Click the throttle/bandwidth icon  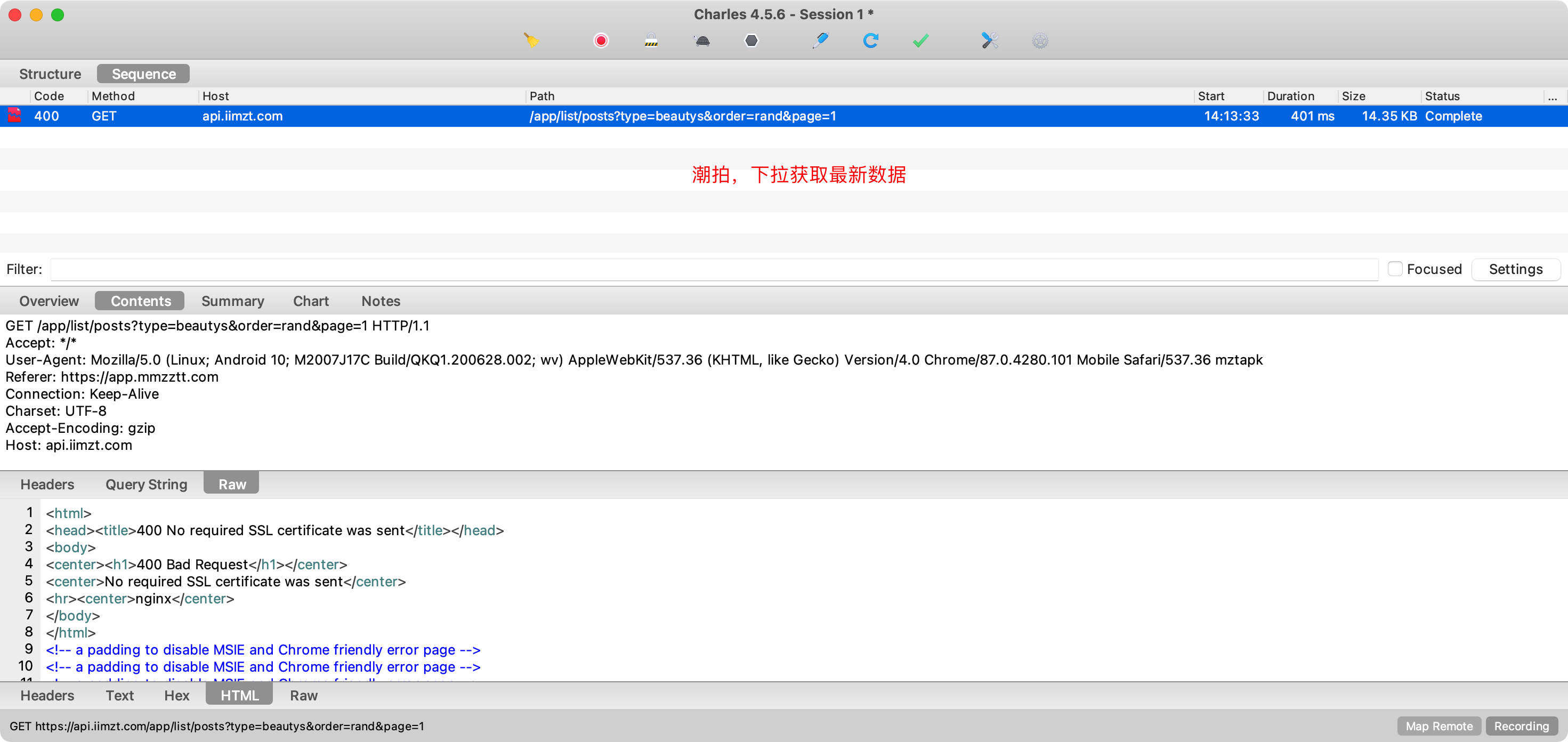(701, 40)
